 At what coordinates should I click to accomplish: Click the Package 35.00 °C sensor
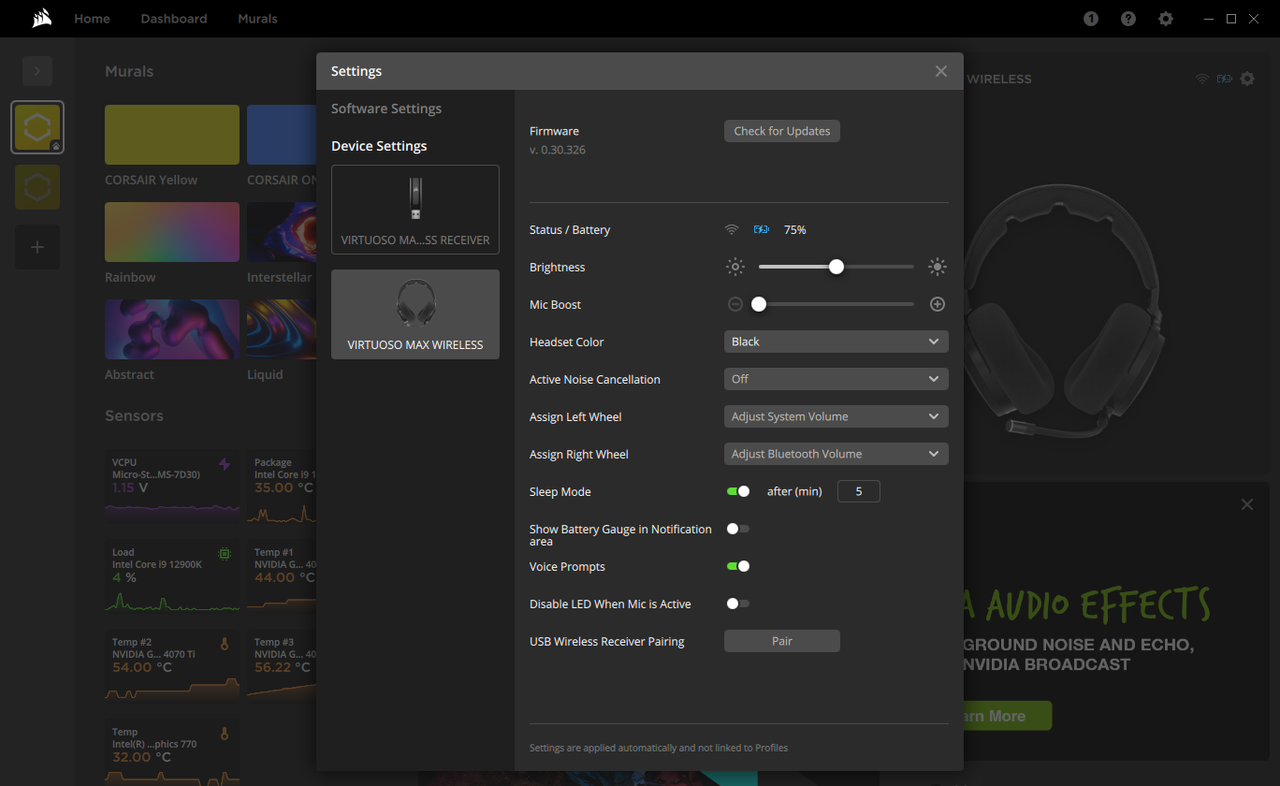point(282,487)
